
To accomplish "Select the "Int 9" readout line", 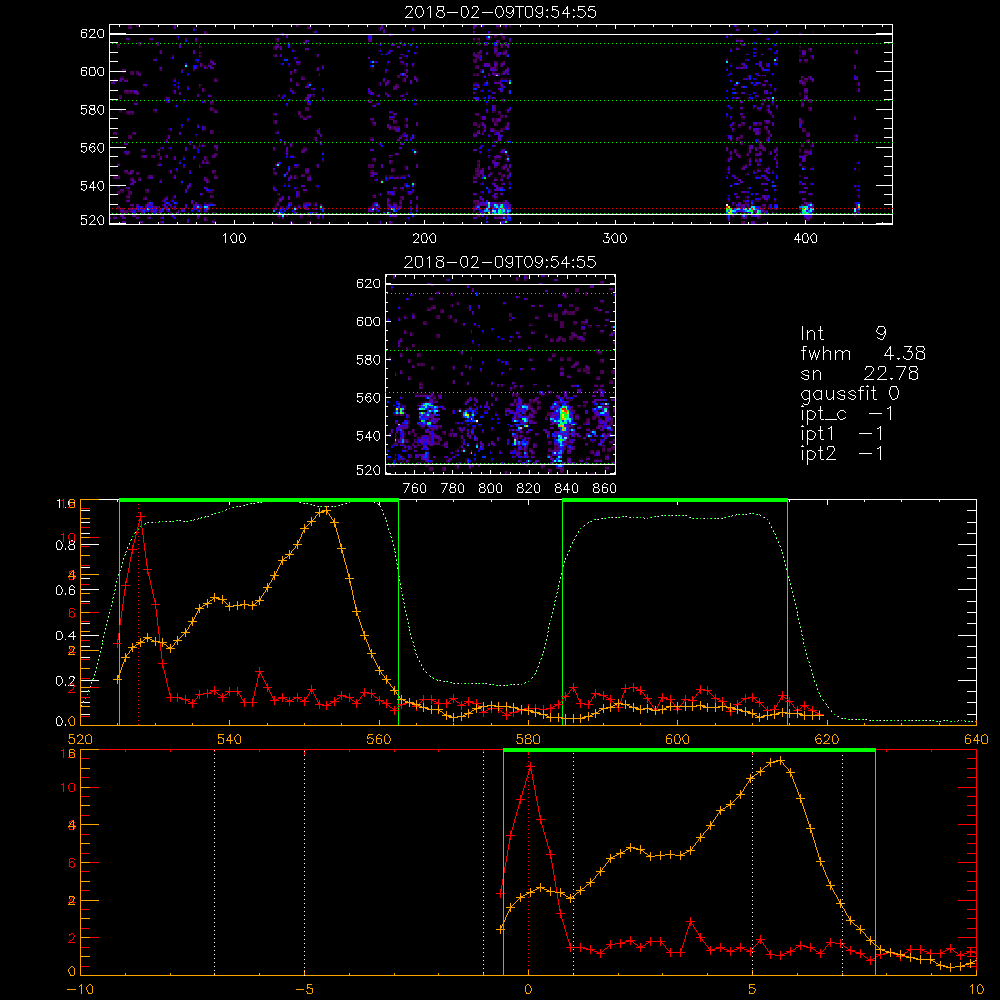I will point(843,334).
